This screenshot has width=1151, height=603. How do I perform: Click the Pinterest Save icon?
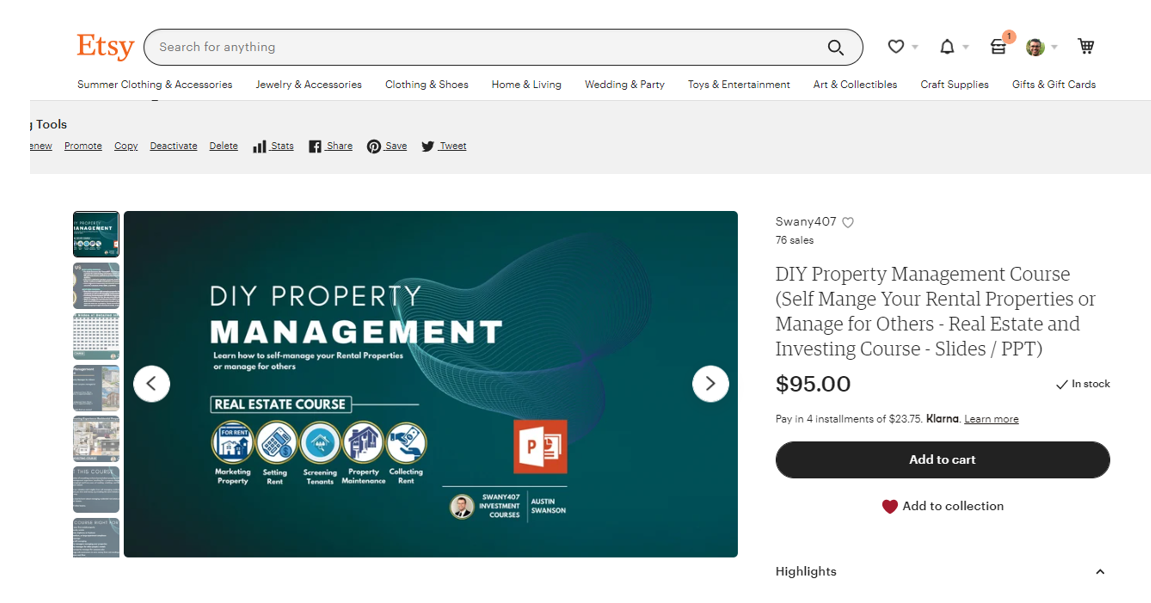[x=374, y=146]
